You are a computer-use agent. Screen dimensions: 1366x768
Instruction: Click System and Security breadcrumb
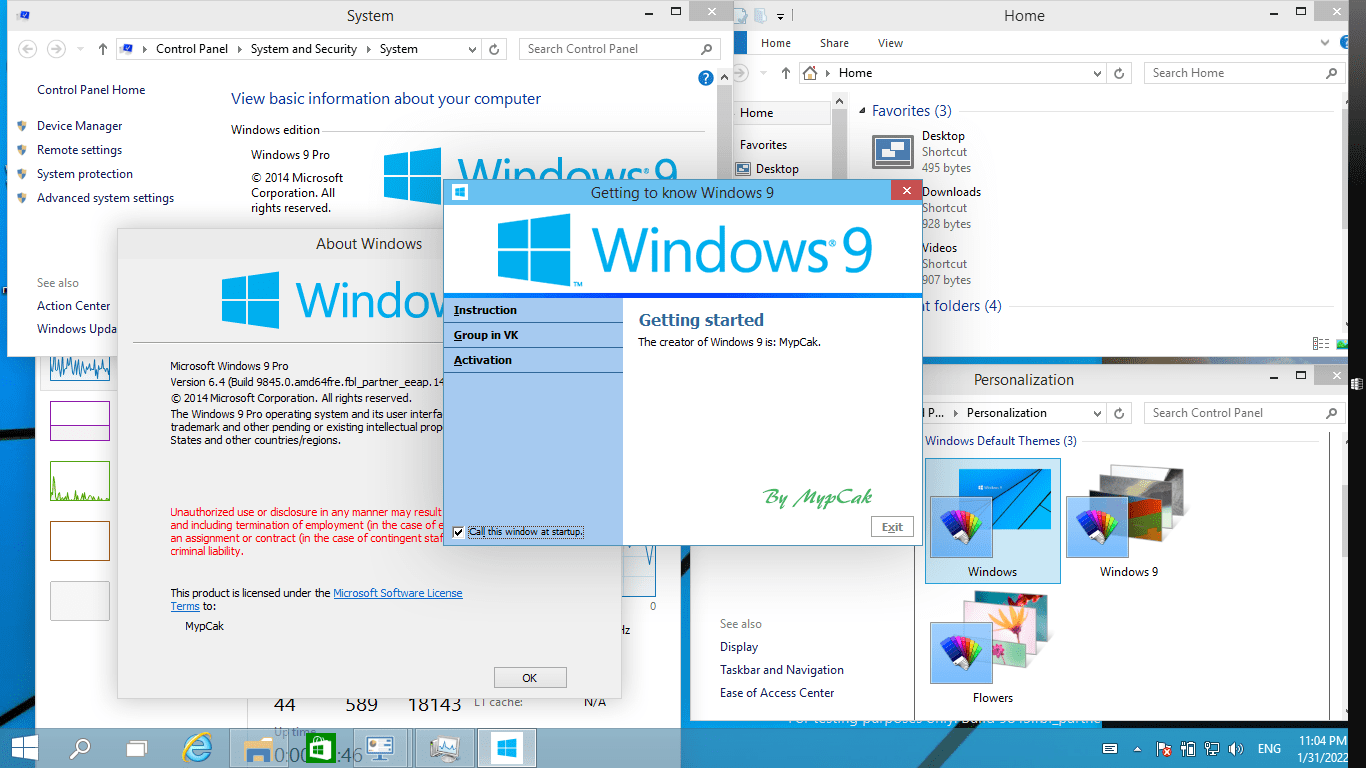tap(303, 49)
